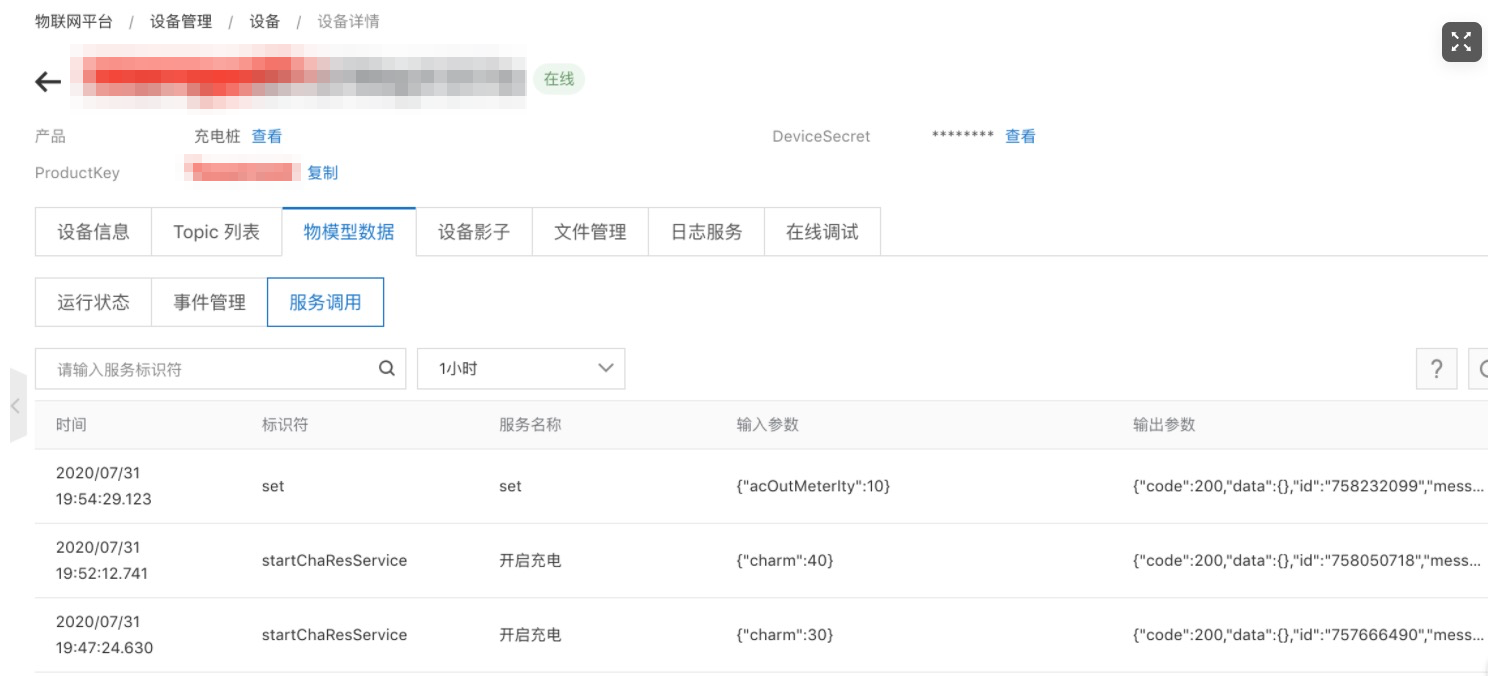Click output parameter with id 757666490

tap(1308, 634)
